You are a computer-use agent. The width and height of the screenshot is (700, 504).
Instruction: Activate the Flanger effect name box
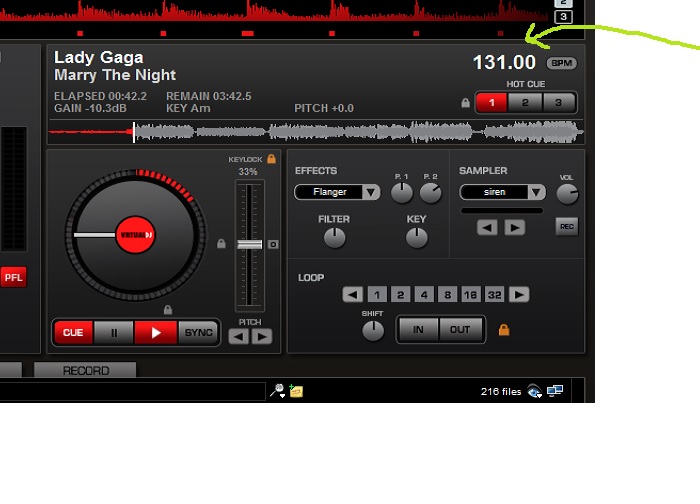(329, 192)
